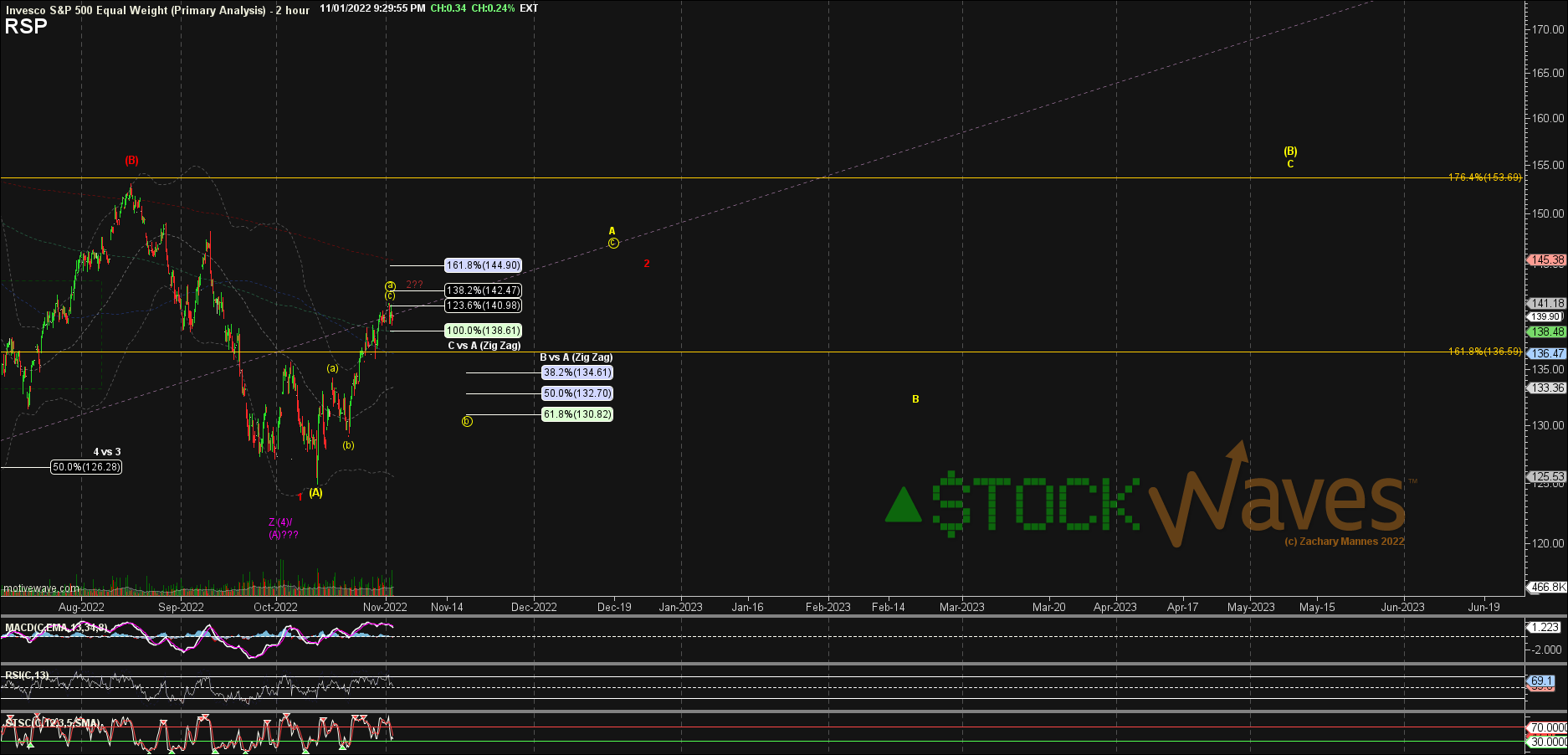Click the 61.8%(130.82) retracement label

(x=577, y=414)
